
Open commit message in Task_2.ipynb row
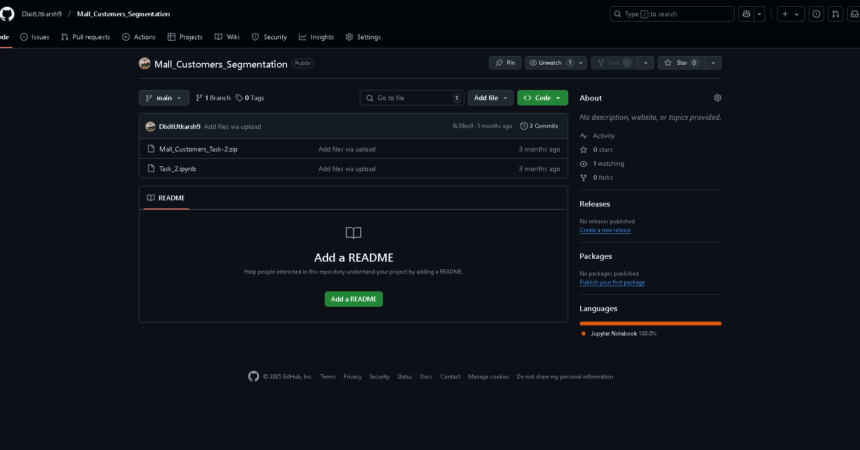(347, 169)
